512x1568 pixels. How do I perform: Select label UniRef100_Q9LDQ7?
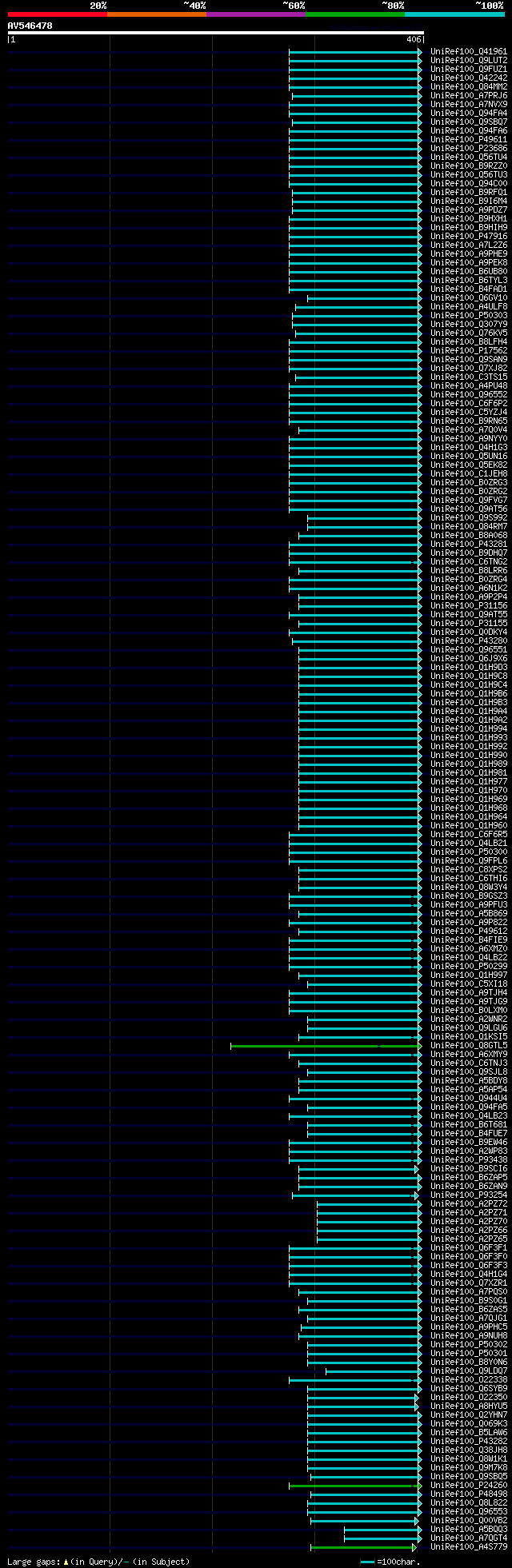point(469,1371)
